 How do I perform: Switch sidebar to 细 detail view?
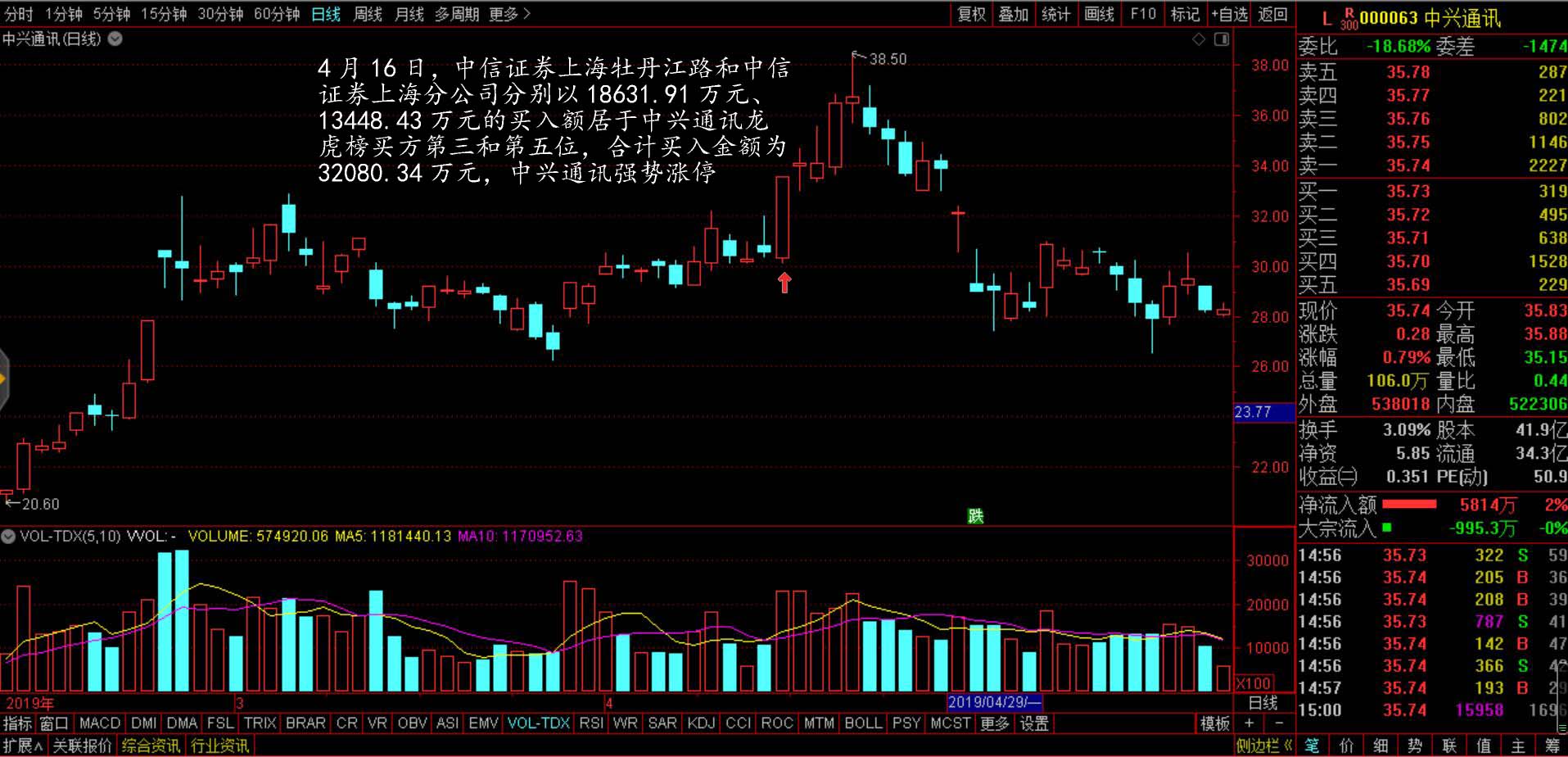1380,746
